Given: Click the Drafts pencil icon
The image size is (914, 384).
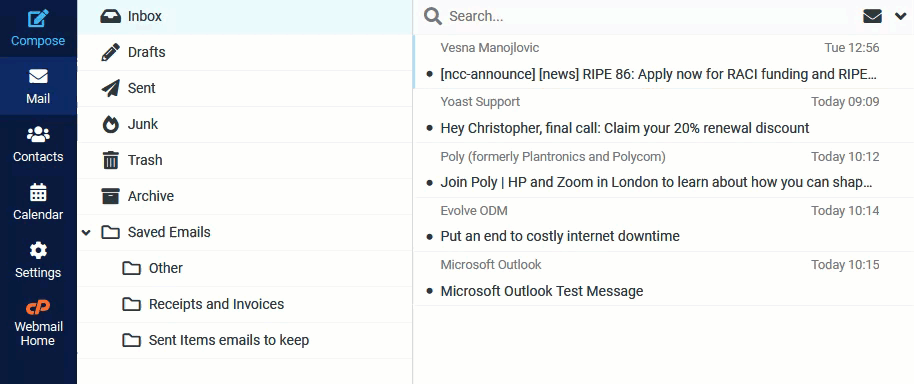Looking at the screenshot, I should (x=110, y=52).
